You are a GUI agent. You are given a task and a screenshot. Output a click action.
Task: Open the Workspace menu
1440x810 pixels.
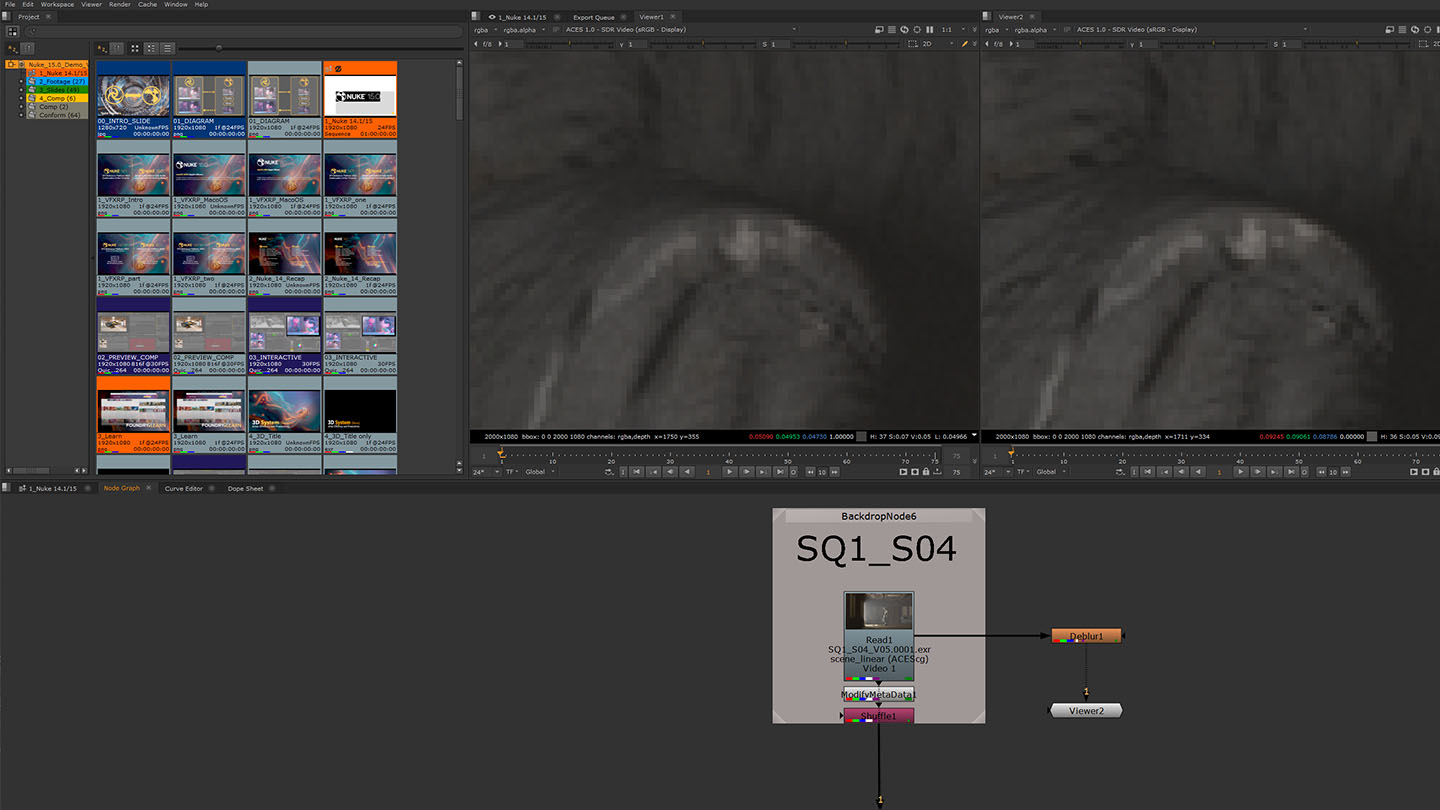pos(55,4)
